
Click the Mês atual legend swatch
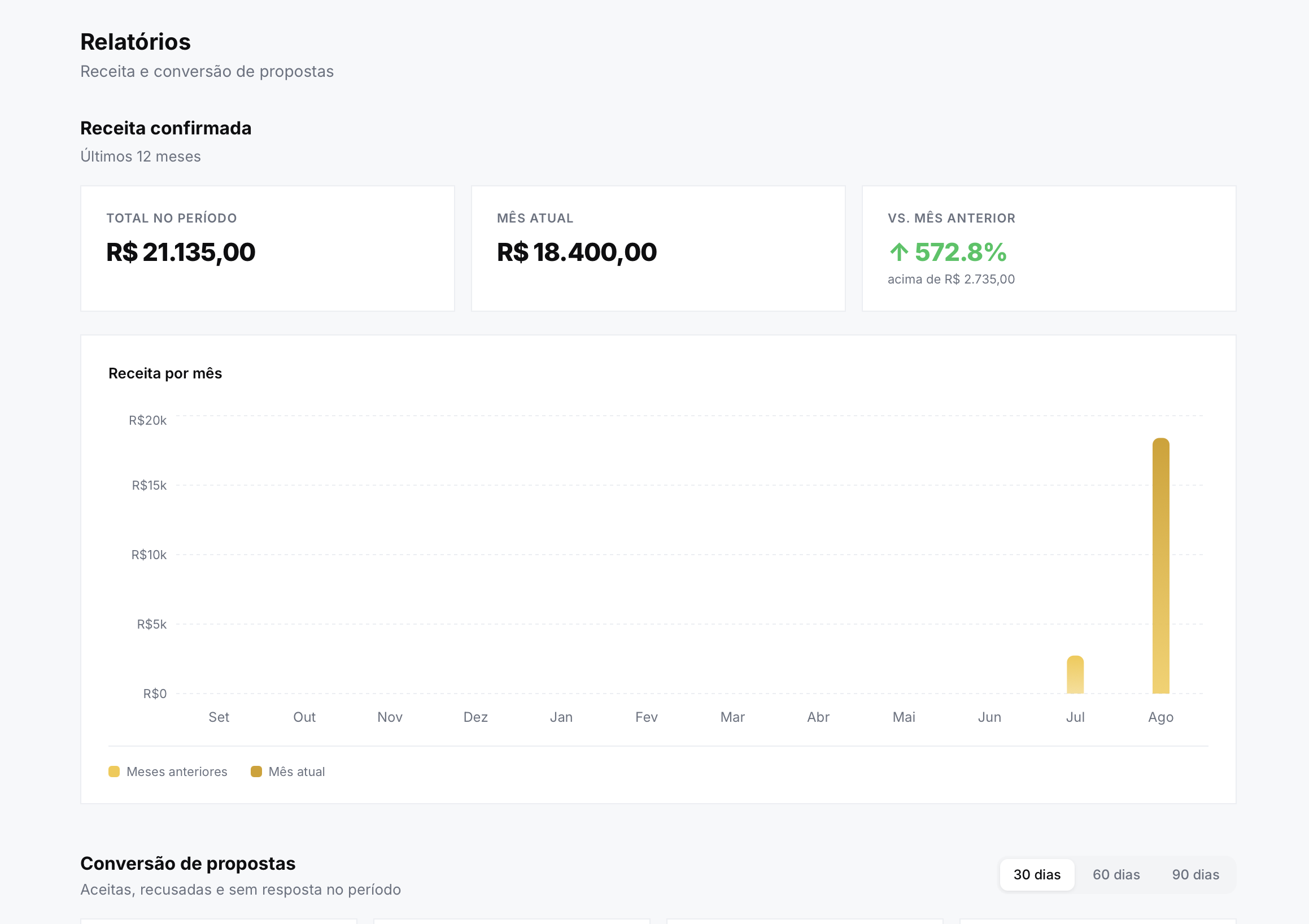(x=256, y=772)
